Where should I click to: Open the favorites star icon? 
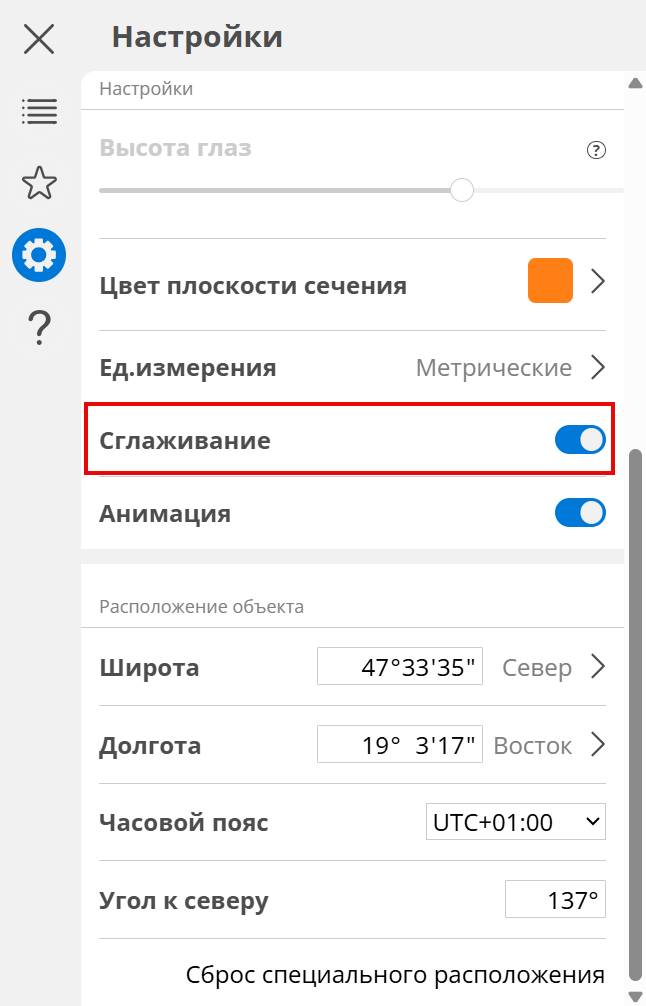(39, 183)
